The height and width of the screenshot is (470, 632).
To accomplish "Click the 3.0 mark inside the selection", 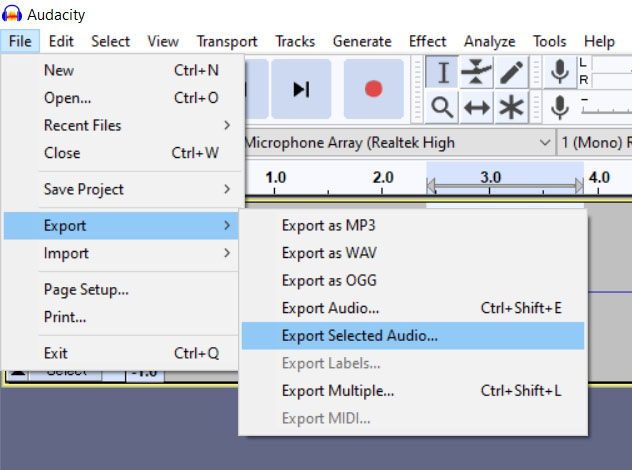I will point(490,177).
